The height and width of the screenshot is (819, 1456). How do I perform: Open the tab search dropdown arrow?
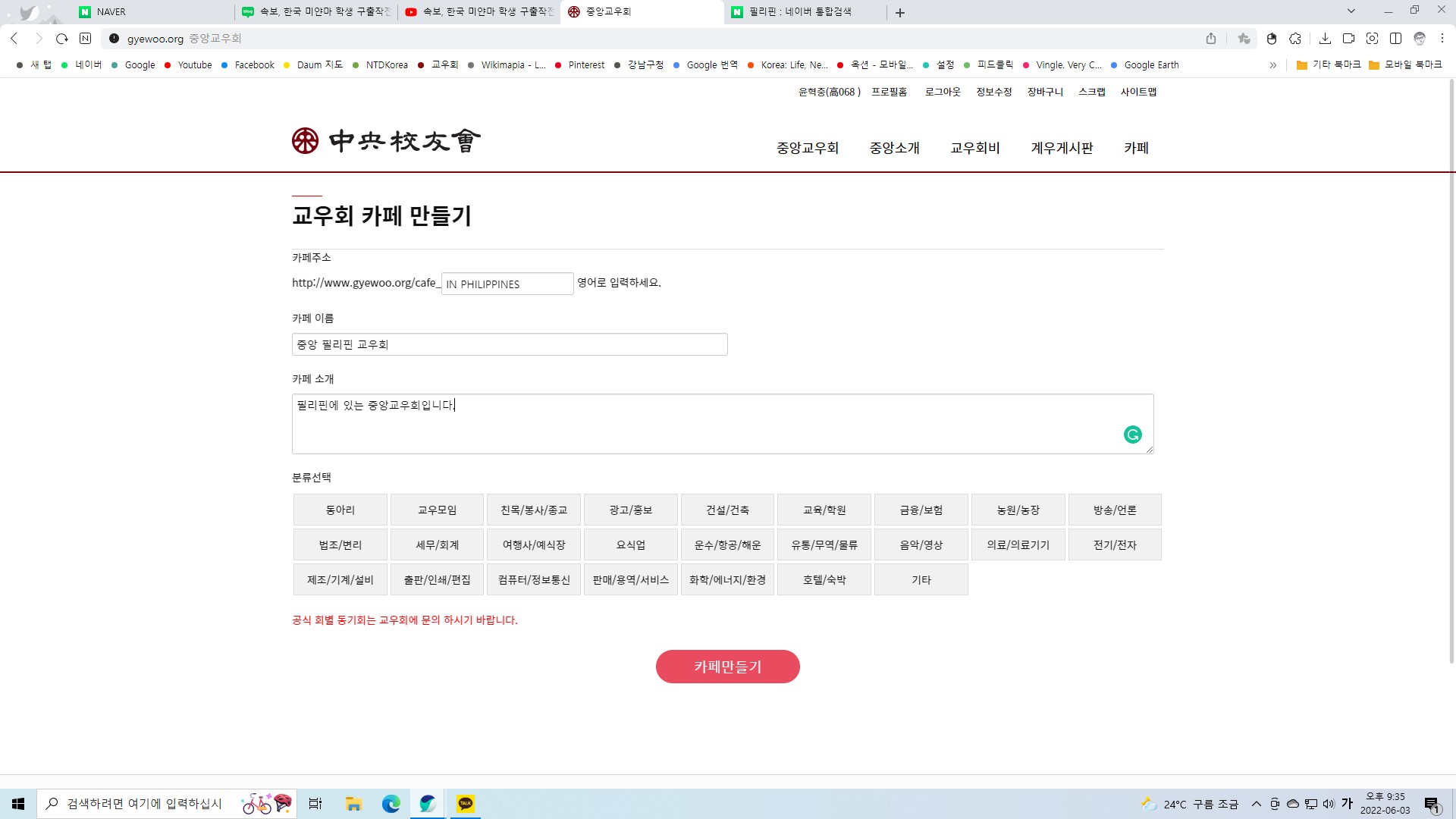[1351, 11]
